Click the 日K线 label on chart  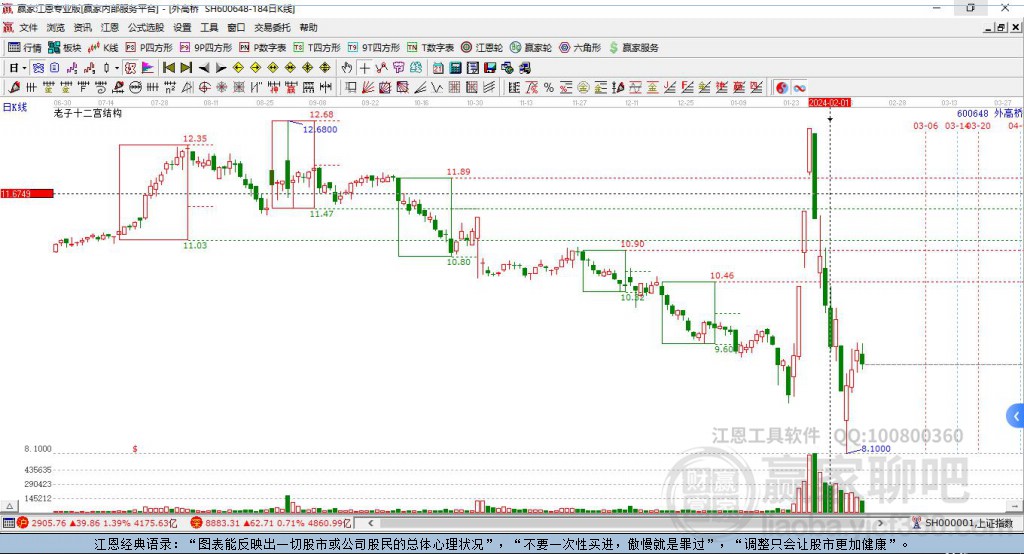14,107
